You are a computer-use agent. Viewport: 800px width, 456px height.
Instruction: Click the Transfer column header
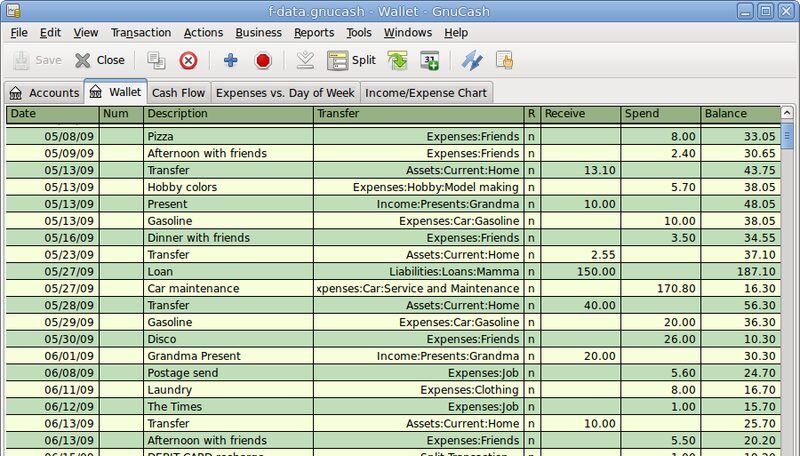(418, 114)
